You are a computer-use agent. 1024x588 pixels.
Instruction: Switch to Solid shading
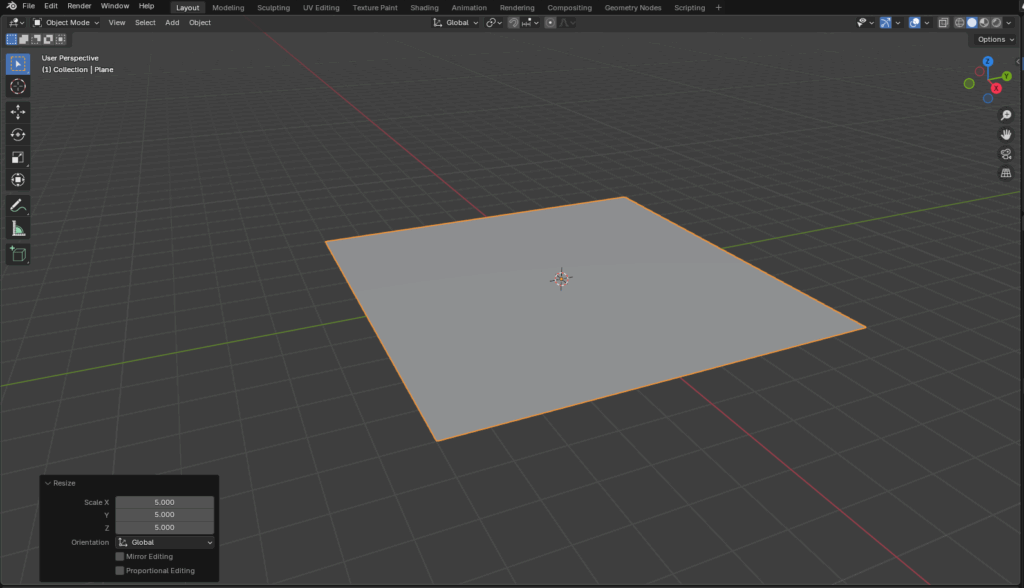point(972,22)
